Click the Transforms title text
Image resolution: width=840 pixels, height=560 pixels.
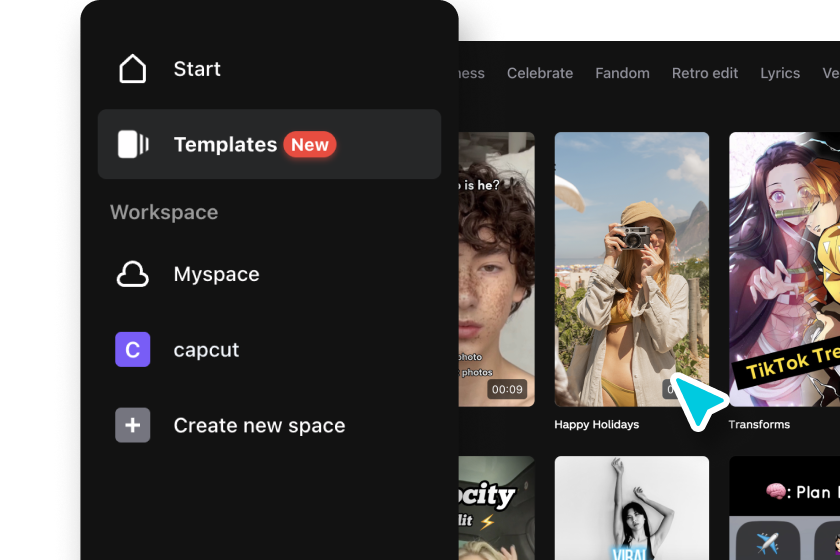[x=759, y=424]
